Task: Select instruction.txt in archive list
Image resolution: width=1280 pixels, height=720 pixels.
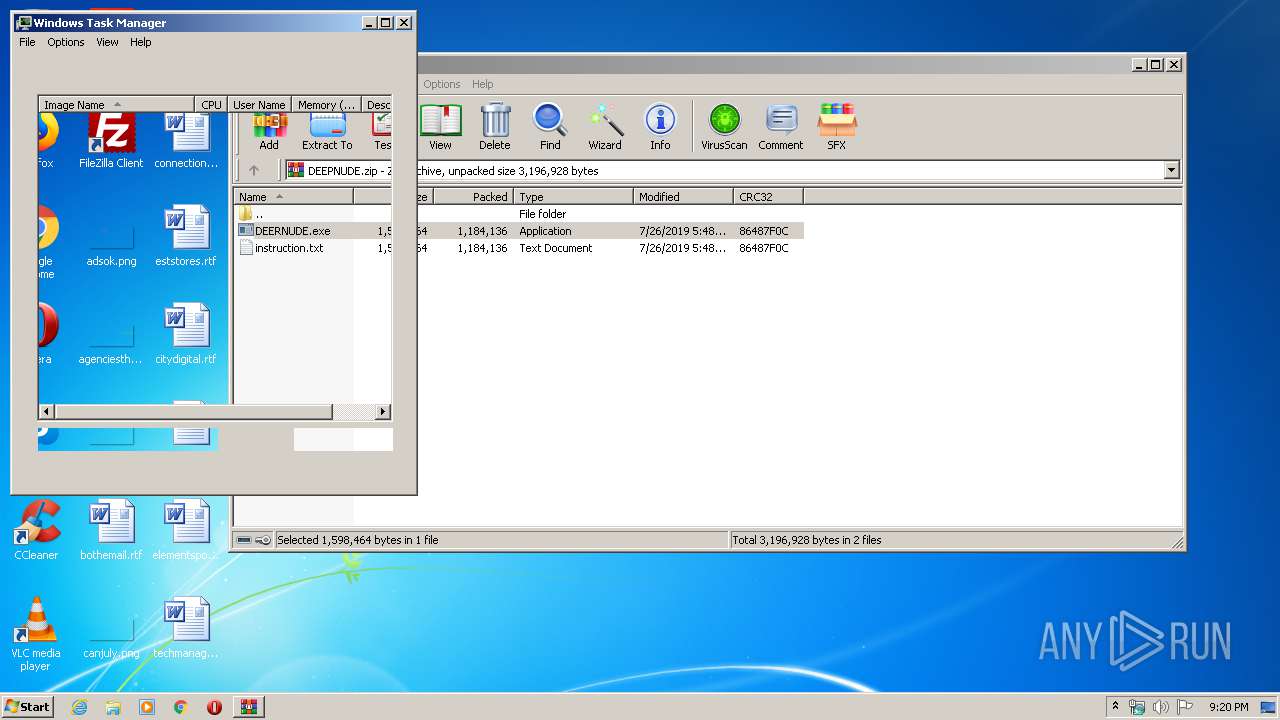Action: coord(518,248)
